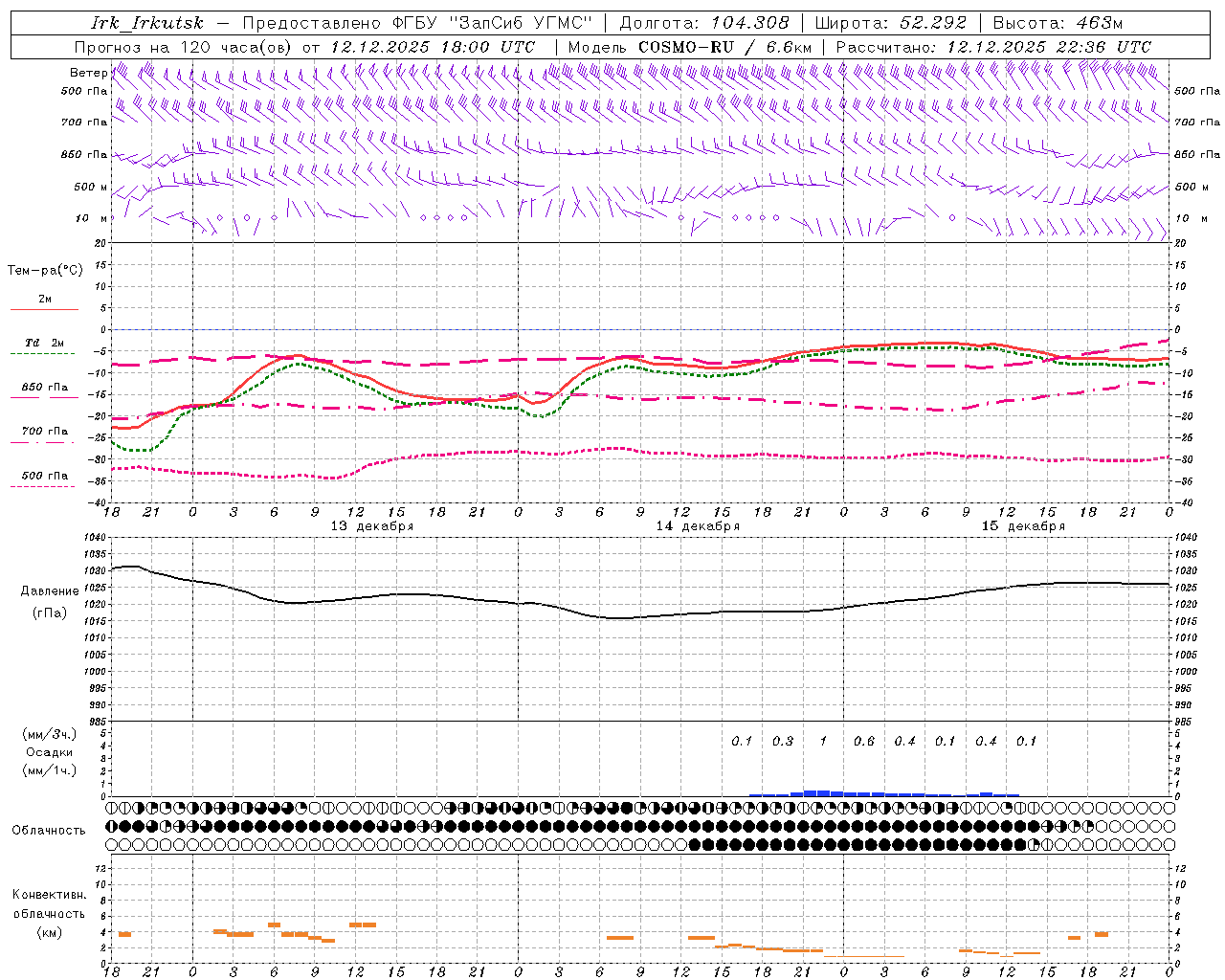Select the "Облачность" cloud cover label

point(49,831)
